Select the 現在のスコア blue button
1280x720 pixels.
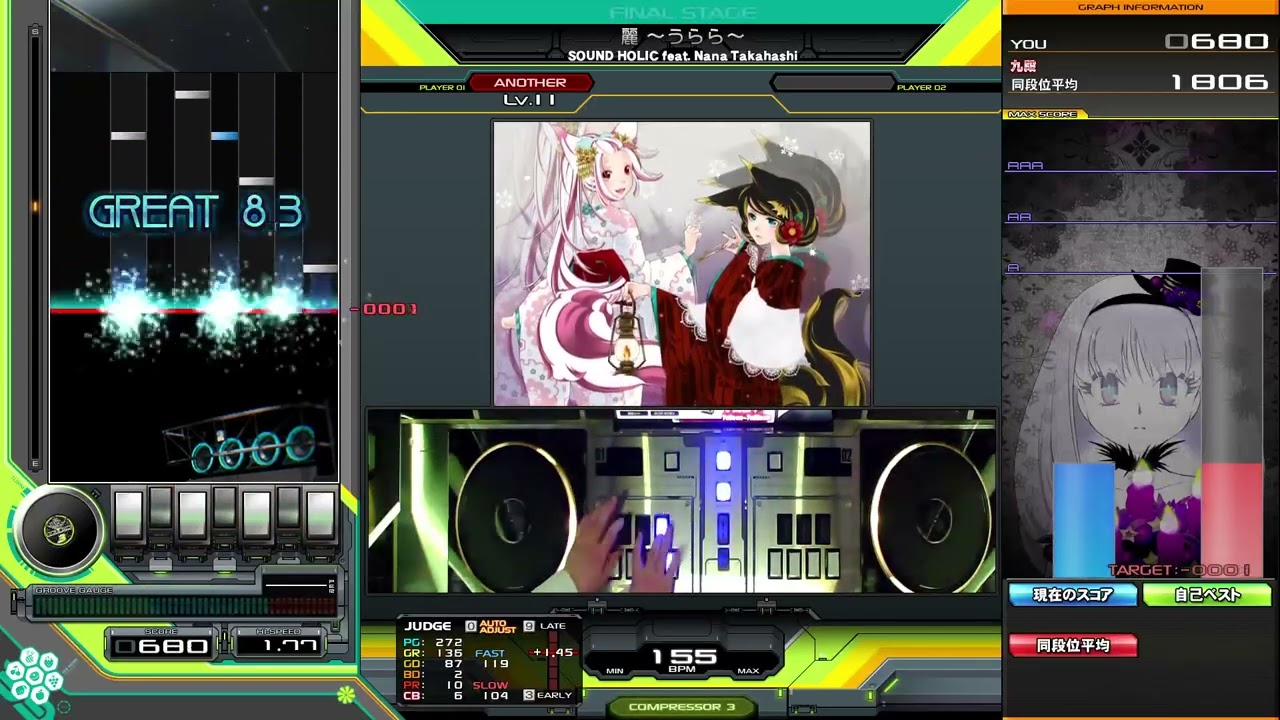[x=1073, y=595]
